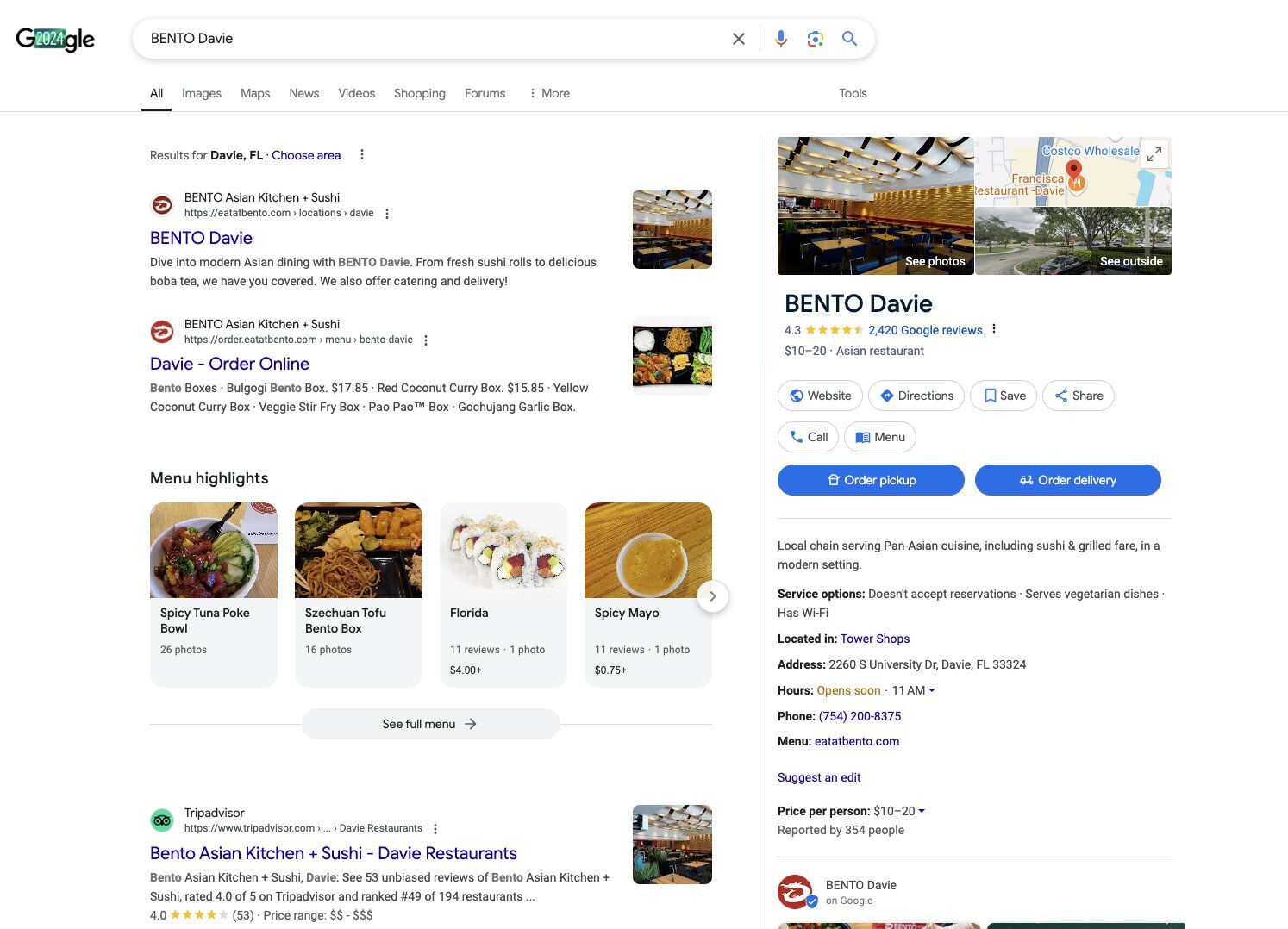Open the eatatbento.com menu link
The image size is (1288, 929).
tap(857, 741)
